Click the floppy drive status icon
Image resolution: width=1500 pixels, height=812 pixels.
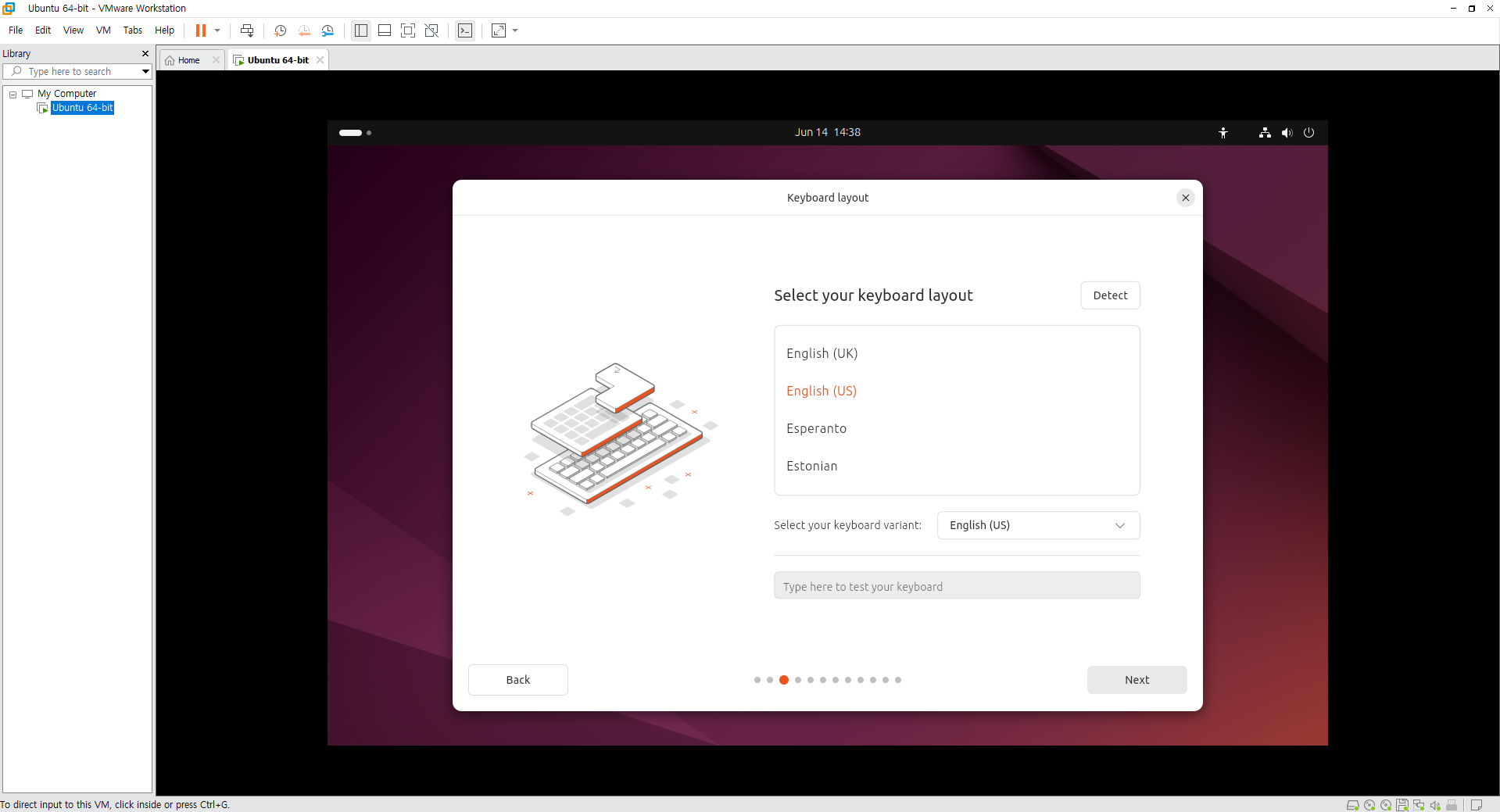1402,805
